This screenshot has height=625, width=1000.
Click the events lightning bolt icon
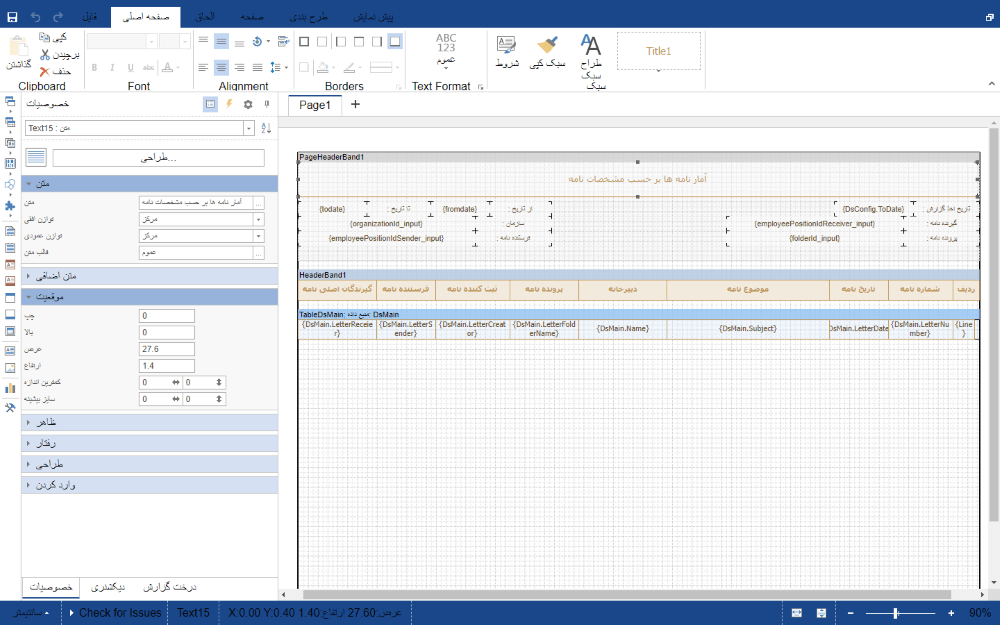pyautogui.click(x=229, y=103)
